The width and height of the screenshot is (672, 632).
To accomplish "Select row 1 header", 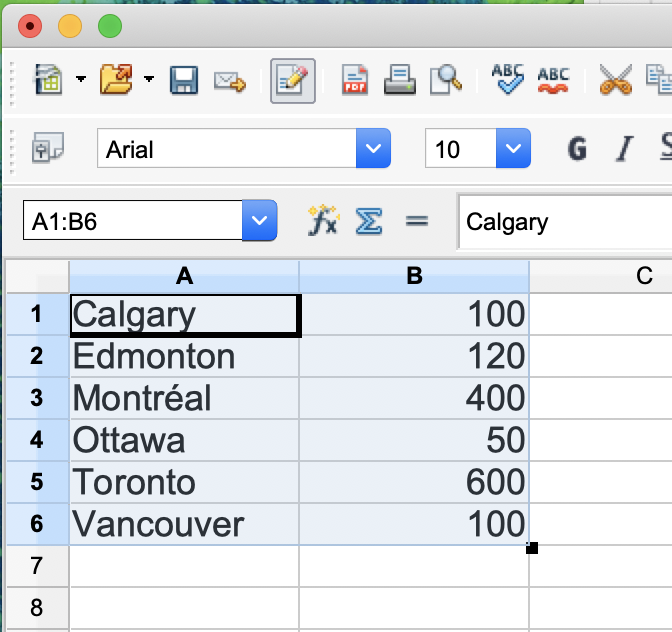I will pyautogui.click(x=37, y=314).
